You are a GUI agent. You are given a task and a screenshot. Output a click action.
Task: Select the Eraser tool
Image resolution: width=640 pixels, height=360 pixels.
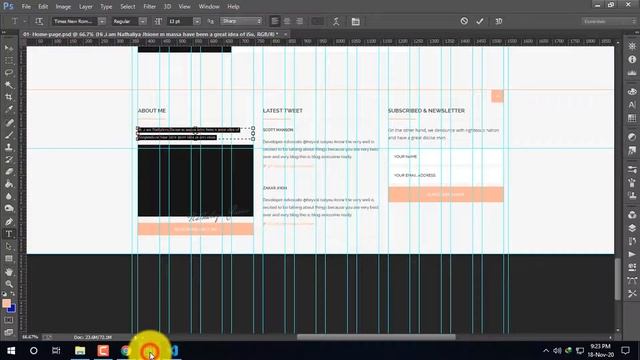(x=9, y=172)
